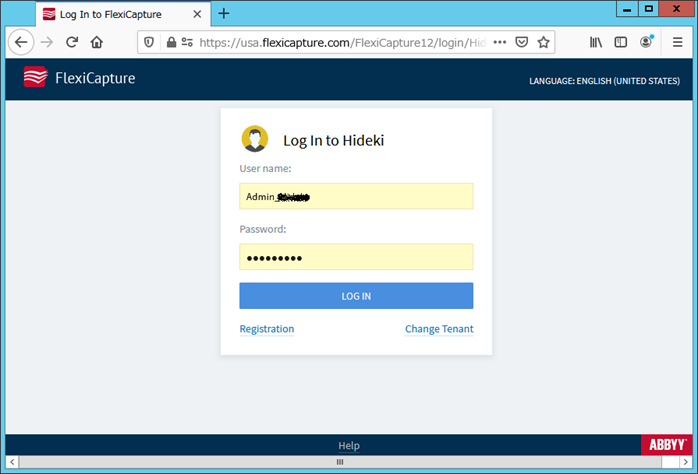Show site security via the padlock icon
Screen dimensions: 698x474
click(x=171, y=42)
